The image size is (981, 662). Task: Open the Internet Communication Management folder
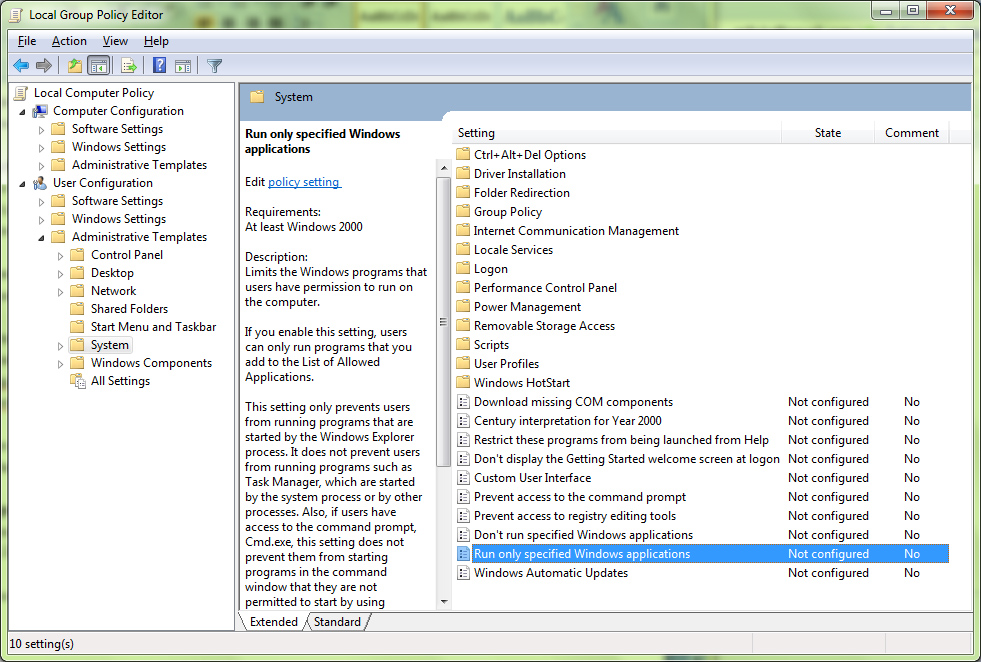coord(576,231)
